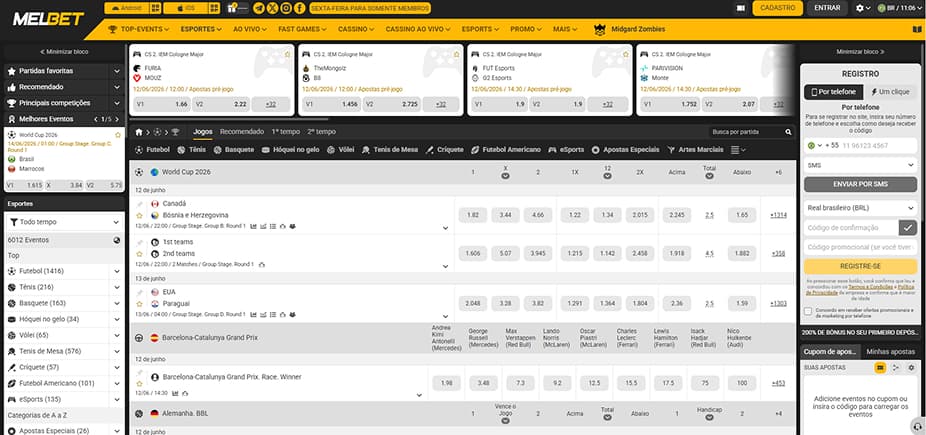
Task: Open the Facebook social icon
Action: (x=299, y=8)
